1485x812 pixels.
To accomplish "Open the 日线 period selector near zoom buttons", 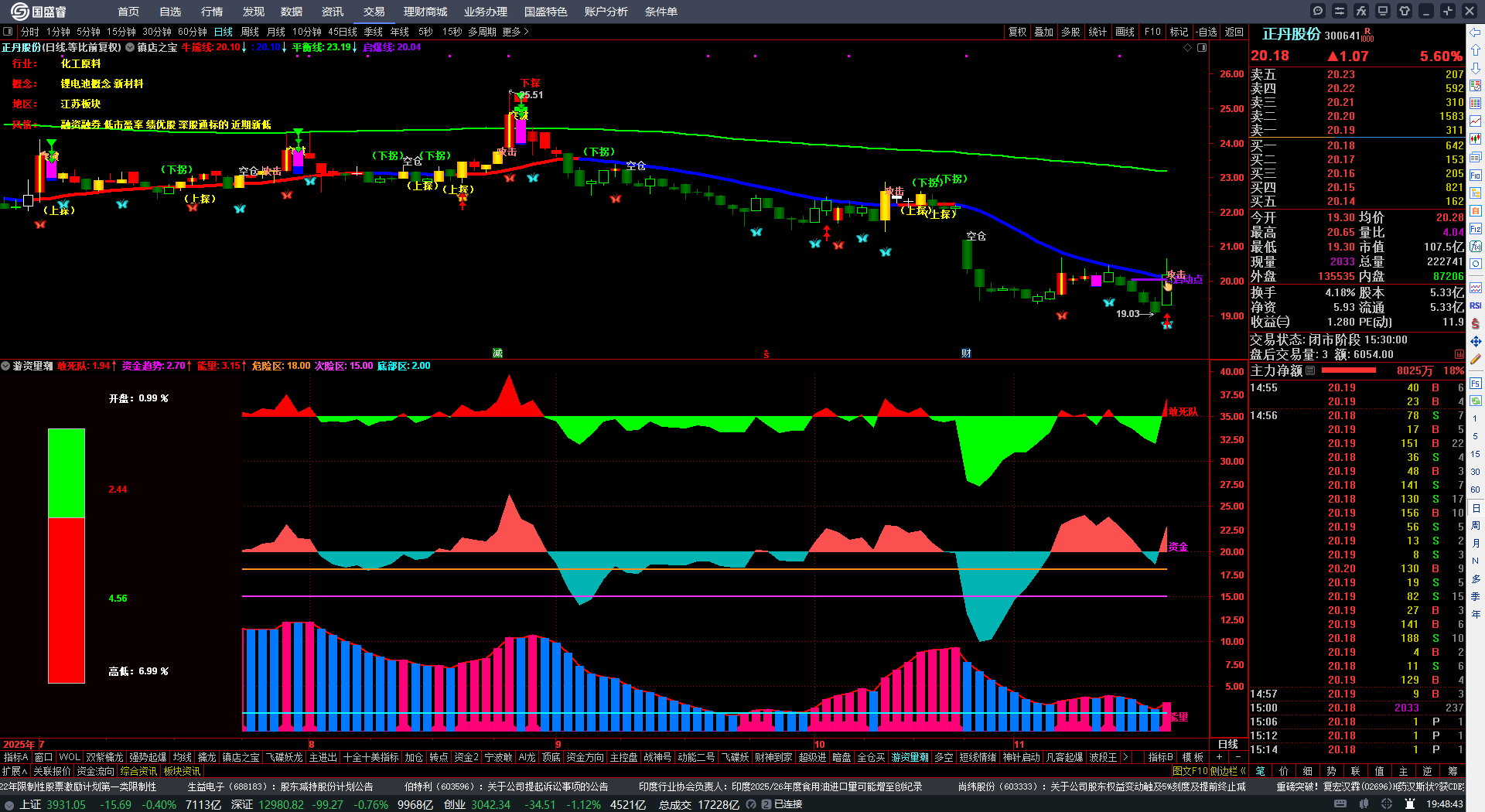I will click(x=1228, y=744).
